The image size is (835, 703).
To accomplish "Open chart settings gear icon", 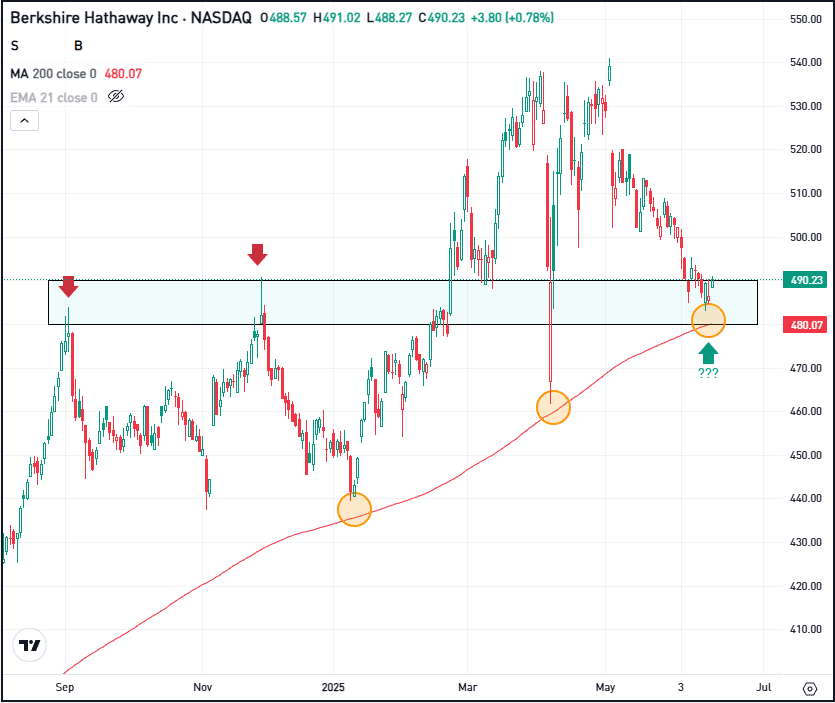I will click(809, 689).
